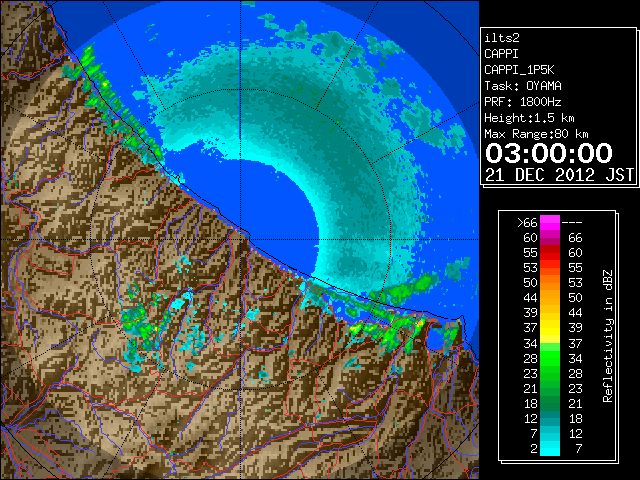Viewport: 640px width, 480px height.
Task: Click the purple 60–66 dBZ legend band
Action: (550, 238)
